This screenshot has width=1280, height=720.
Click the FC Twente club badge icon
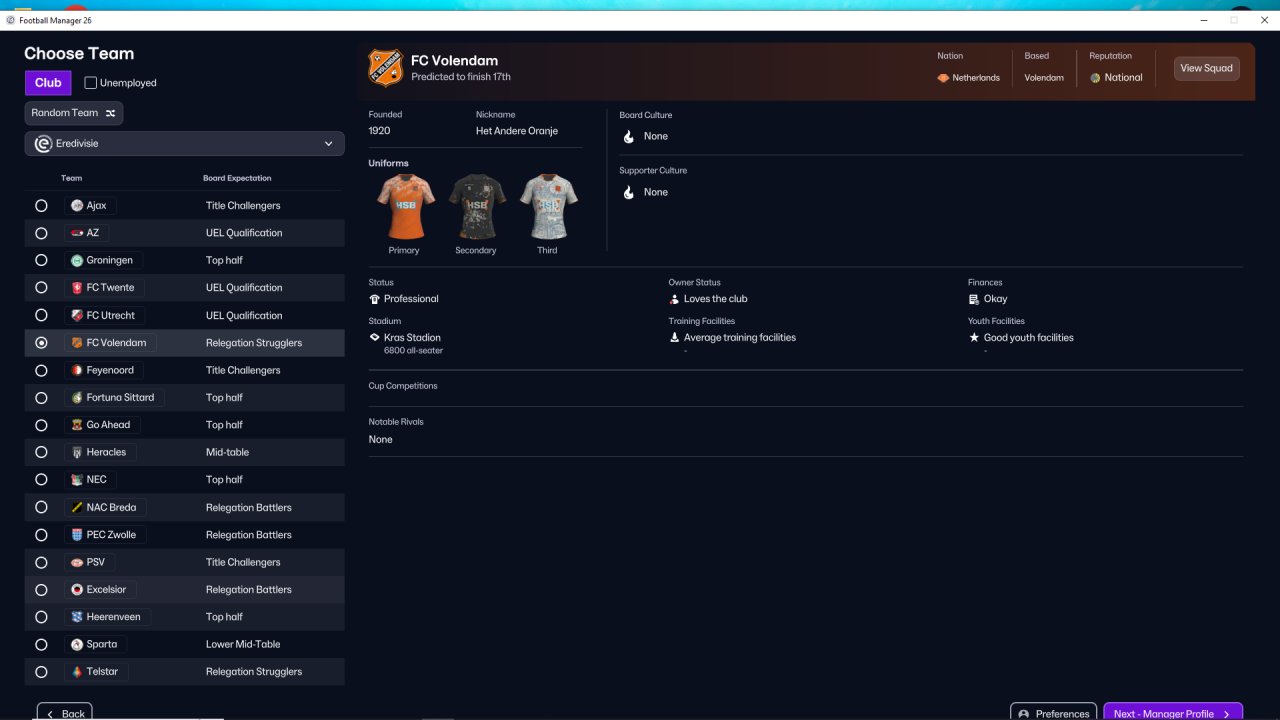[x=77, y=288]
